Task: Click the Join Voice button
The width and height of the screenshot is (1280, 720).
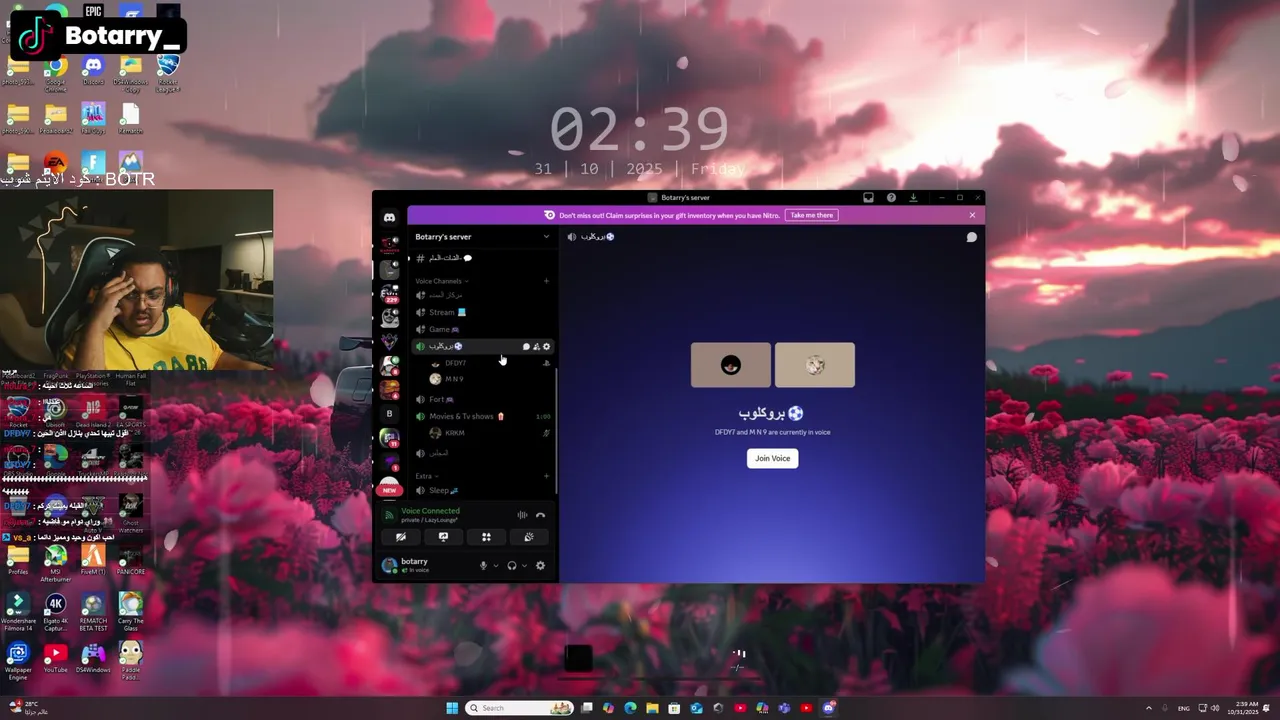Action: [772, 458]
